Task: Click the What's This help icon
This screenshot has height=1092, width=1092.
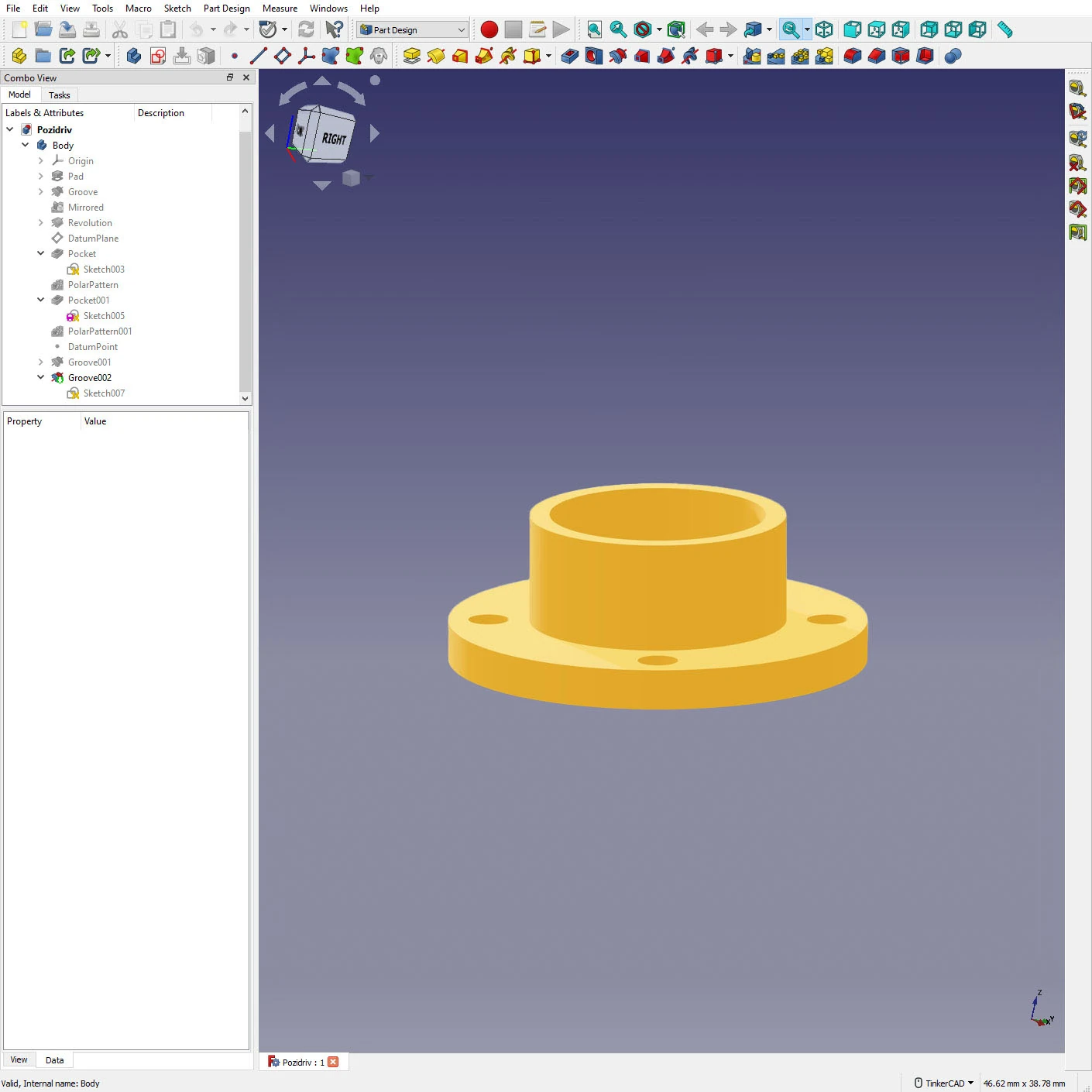Action: pos(334,30)
